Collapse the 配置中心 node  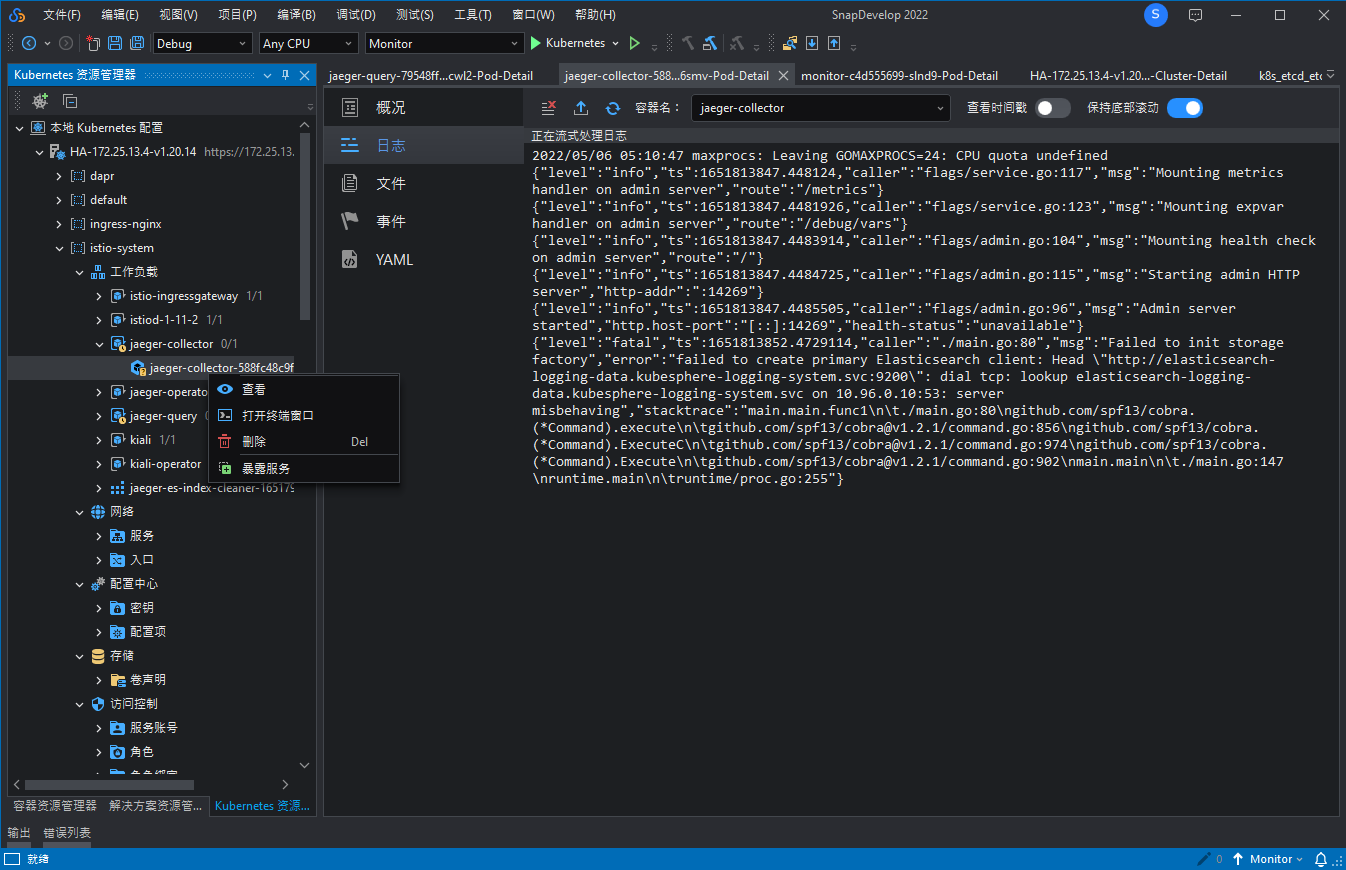[79, 584]
